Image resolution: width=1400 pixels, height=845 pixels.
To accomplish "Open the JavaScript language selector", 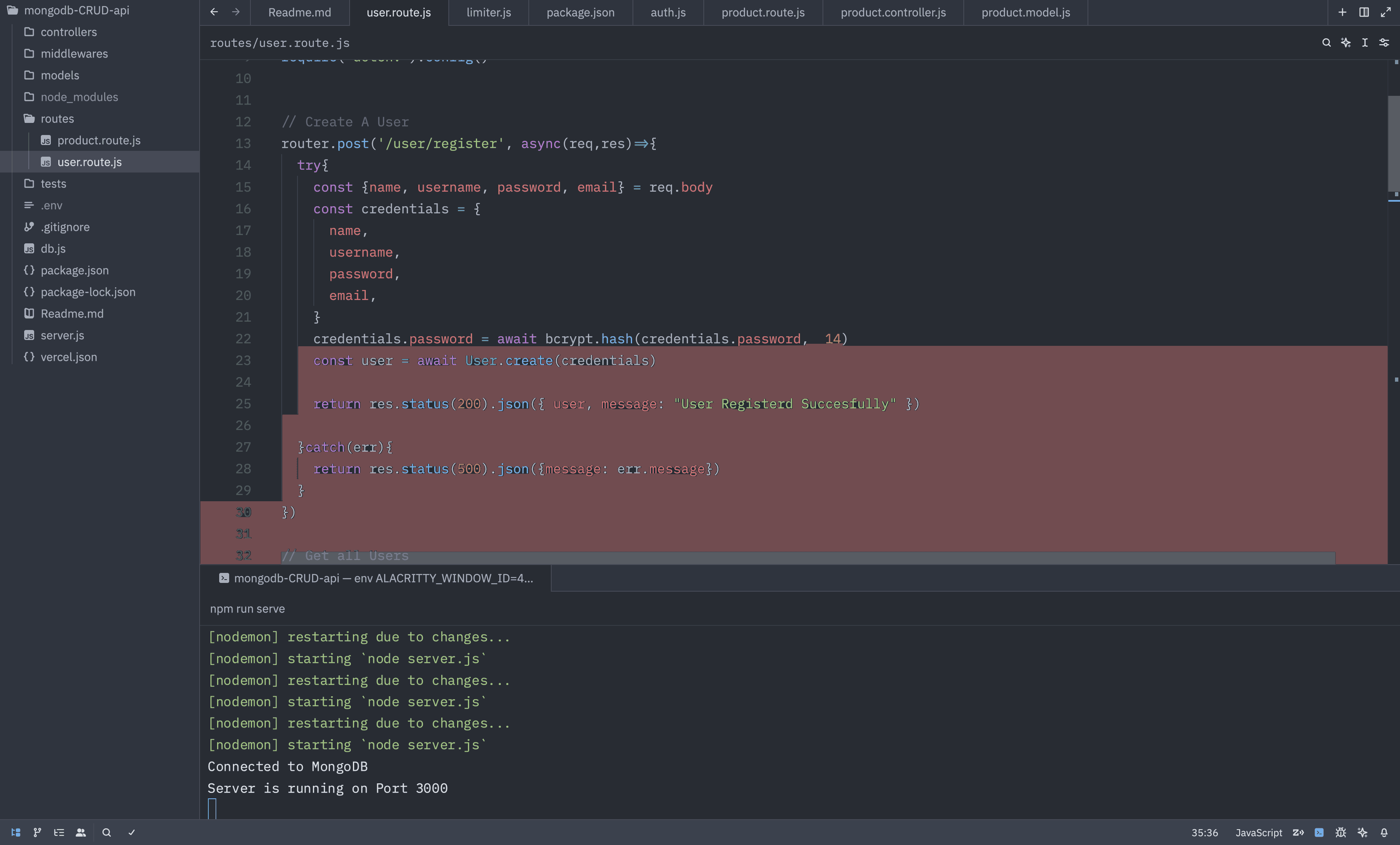I will click(1258, 832).
